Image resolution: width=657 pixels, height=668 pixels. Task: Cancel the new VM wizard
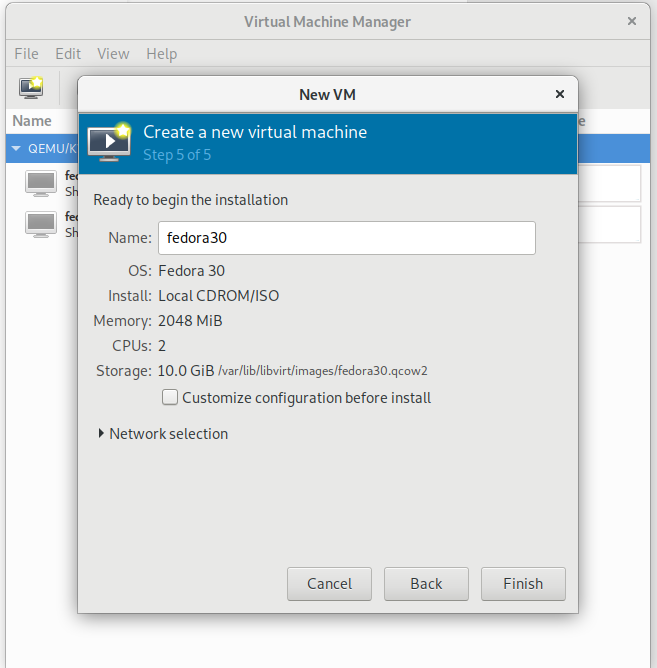coord(329,584)
